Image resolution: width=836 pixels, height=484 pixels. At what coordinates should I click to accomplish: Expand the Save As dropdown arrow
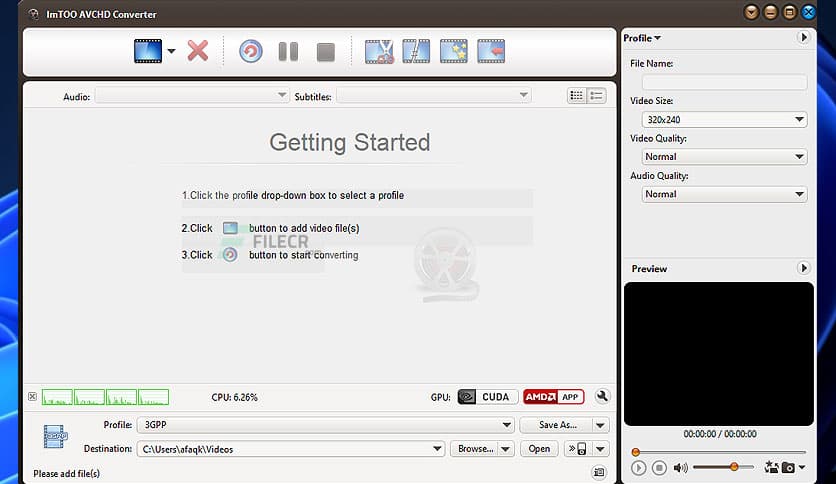point(600,425)
